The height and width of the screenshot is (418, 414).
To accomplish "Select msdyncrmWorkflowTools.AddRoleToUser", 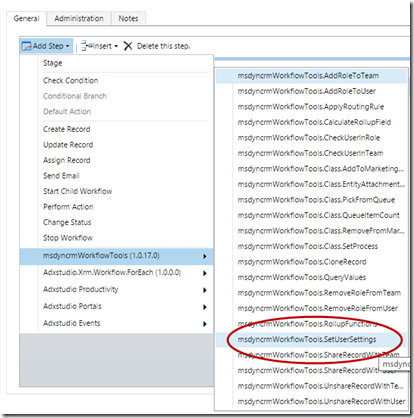I will coord(307,91).
